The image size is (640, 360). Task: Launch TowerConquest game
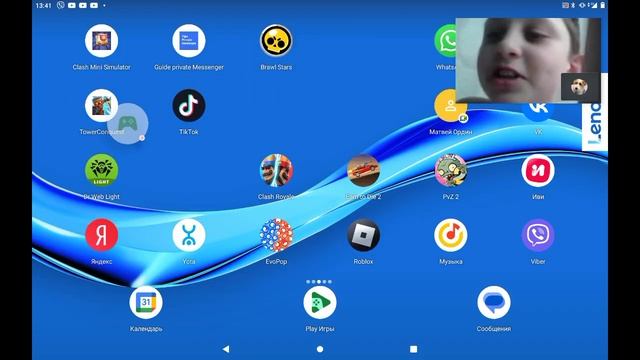point(101,105)
